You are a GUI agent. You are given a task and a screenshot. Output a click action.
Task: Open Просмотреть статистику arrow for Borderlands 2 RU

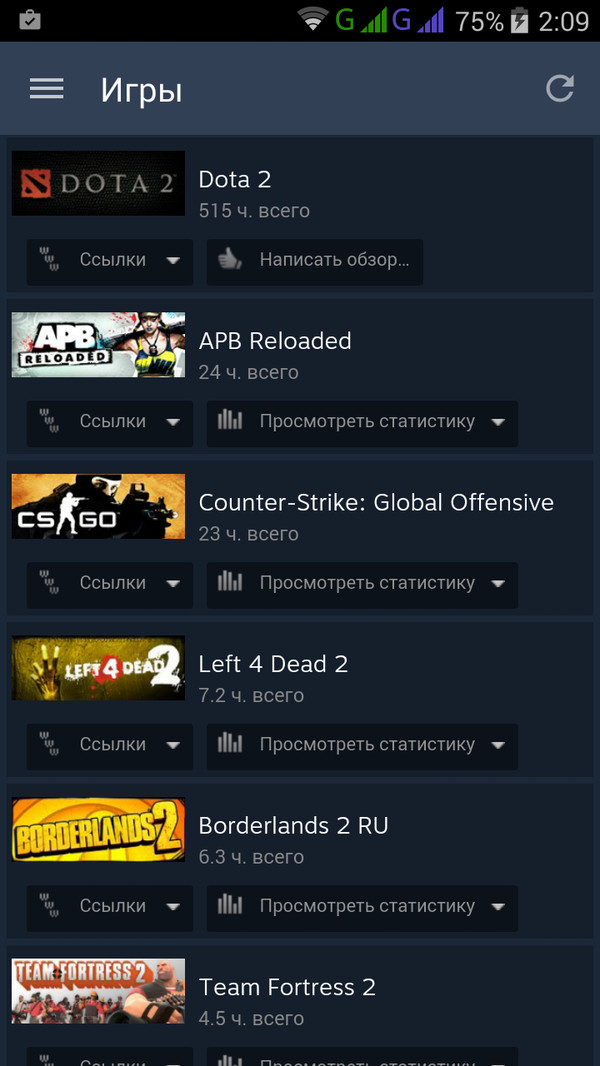coord(498,908)
